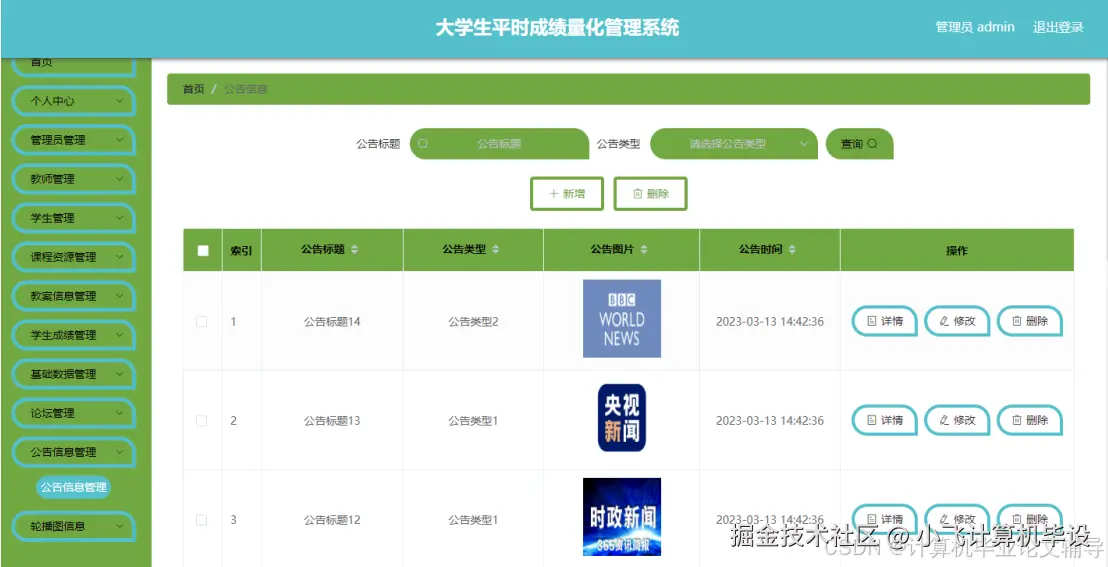Click the 操作 column header
The height and width of the screenshot is (567, 1108).
click(957, 250)
